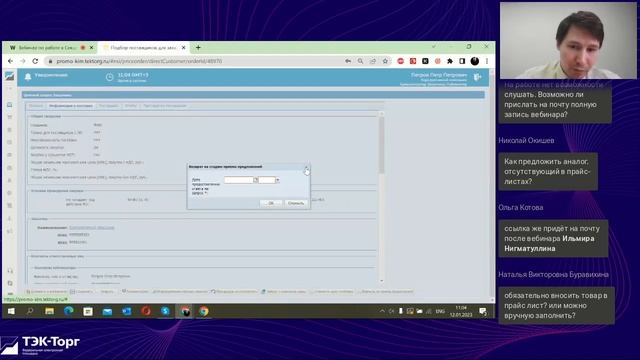Toggle the browser side panel
Viewport: 640px width, 360px height.
(462, 61)
